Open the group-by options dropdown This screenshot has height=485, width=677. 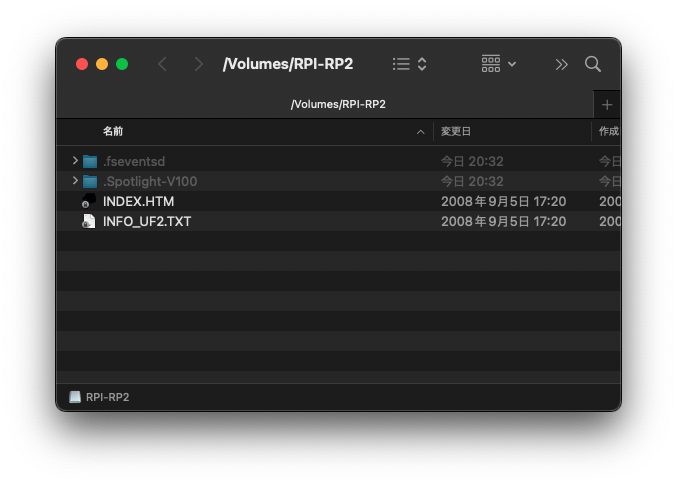tap(498, 64)
